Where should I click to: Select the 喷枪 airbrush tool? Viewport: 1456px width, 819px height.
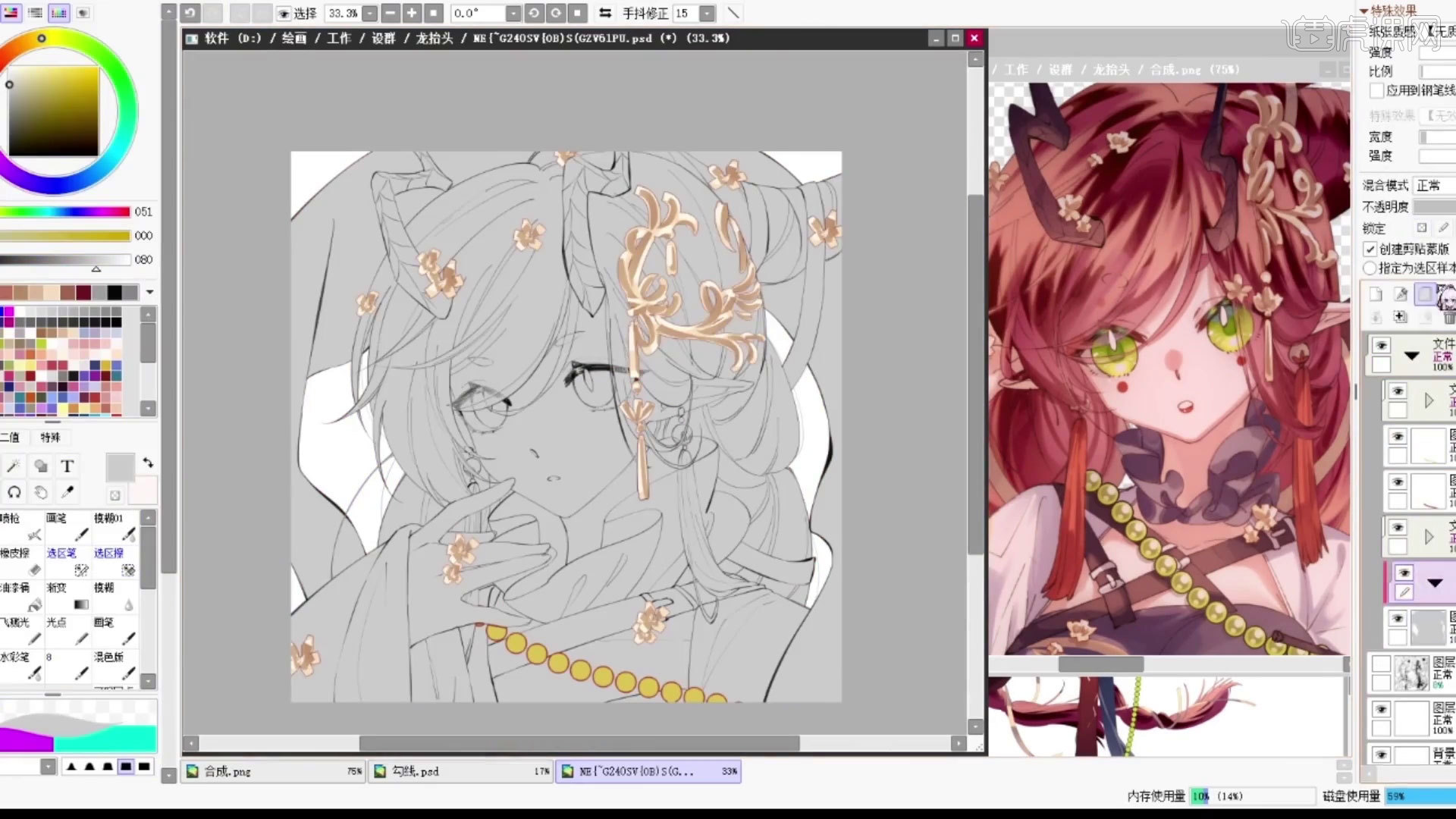22,526
